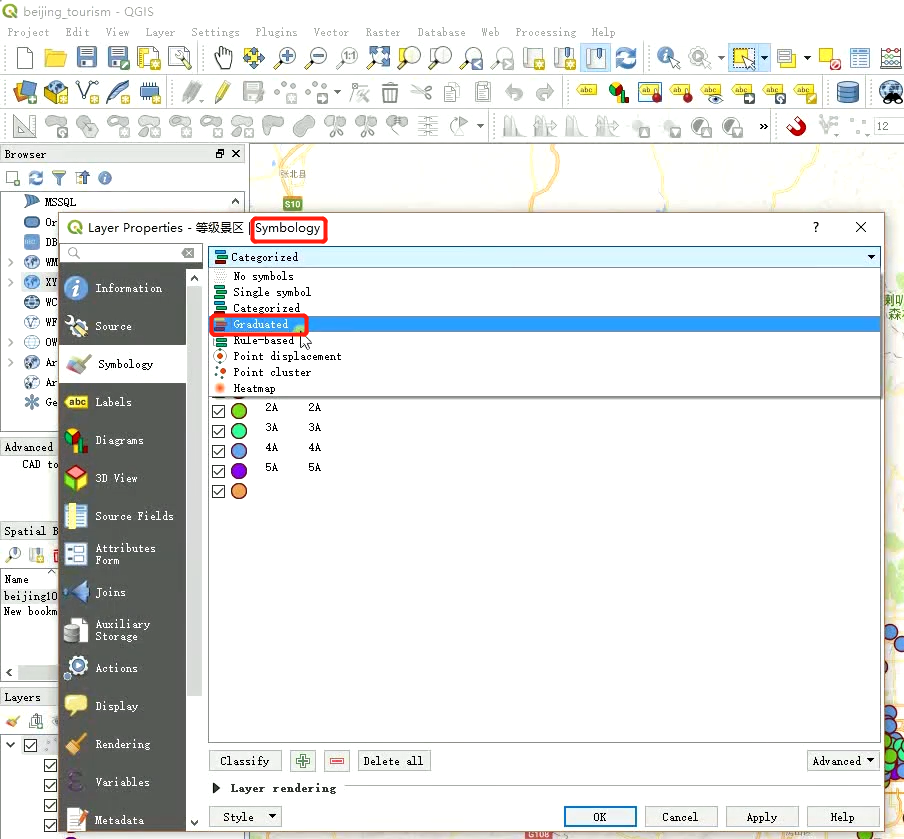Choose Graduated from the renderer list
Viewport: 904px width, 839px height.
pos(544,324)
